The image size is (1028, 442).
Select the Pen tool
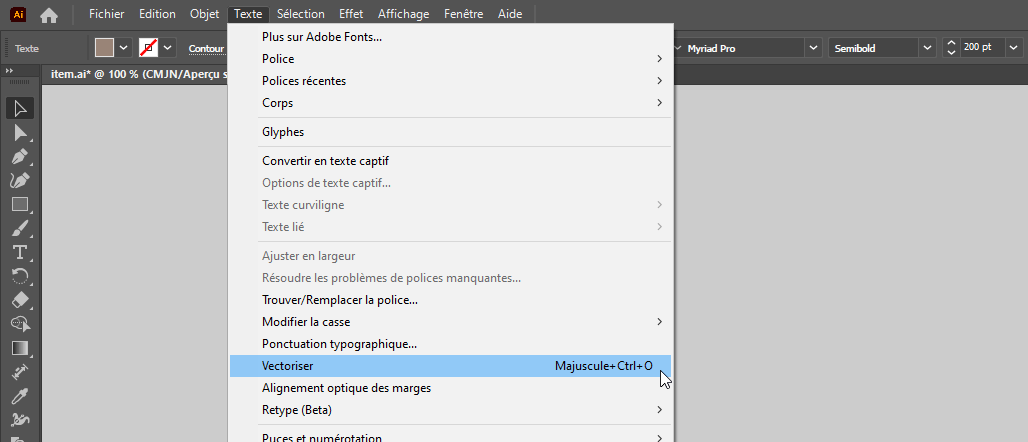coord(20,157)
